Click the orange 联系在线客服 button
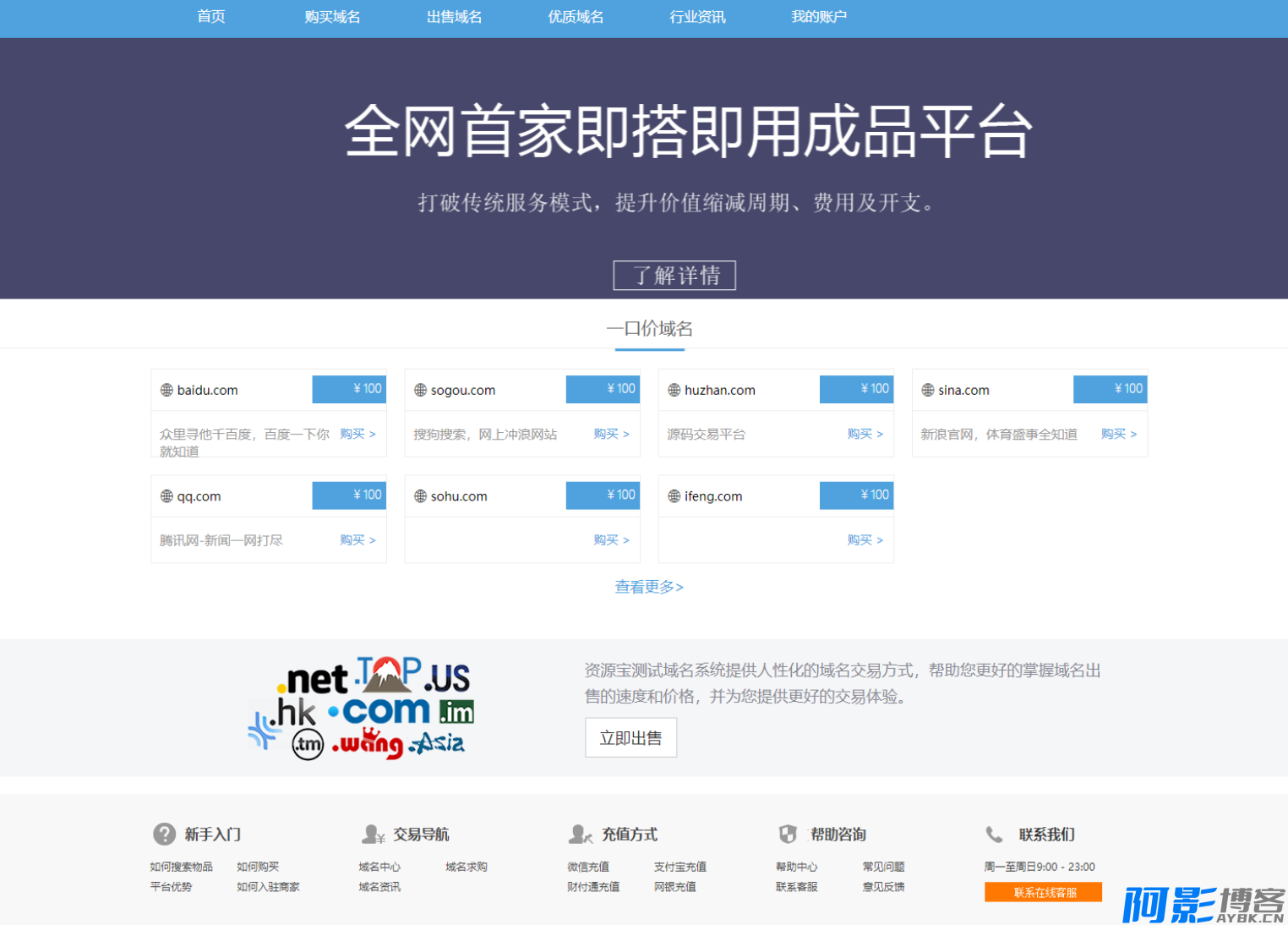This screenshot has height=925, width=1288. point(1043,892)
